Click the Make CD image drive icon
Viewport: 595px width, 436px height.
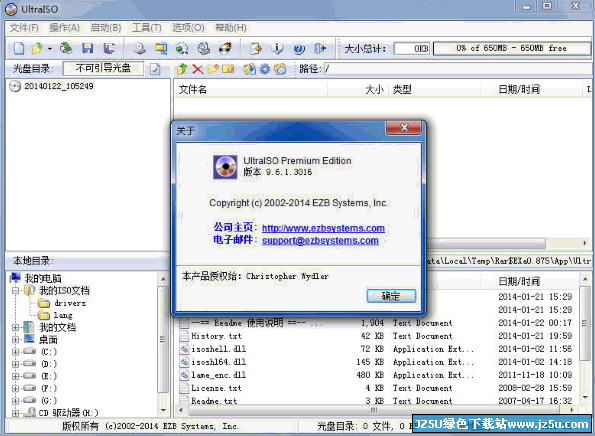[x=140, y=49]
